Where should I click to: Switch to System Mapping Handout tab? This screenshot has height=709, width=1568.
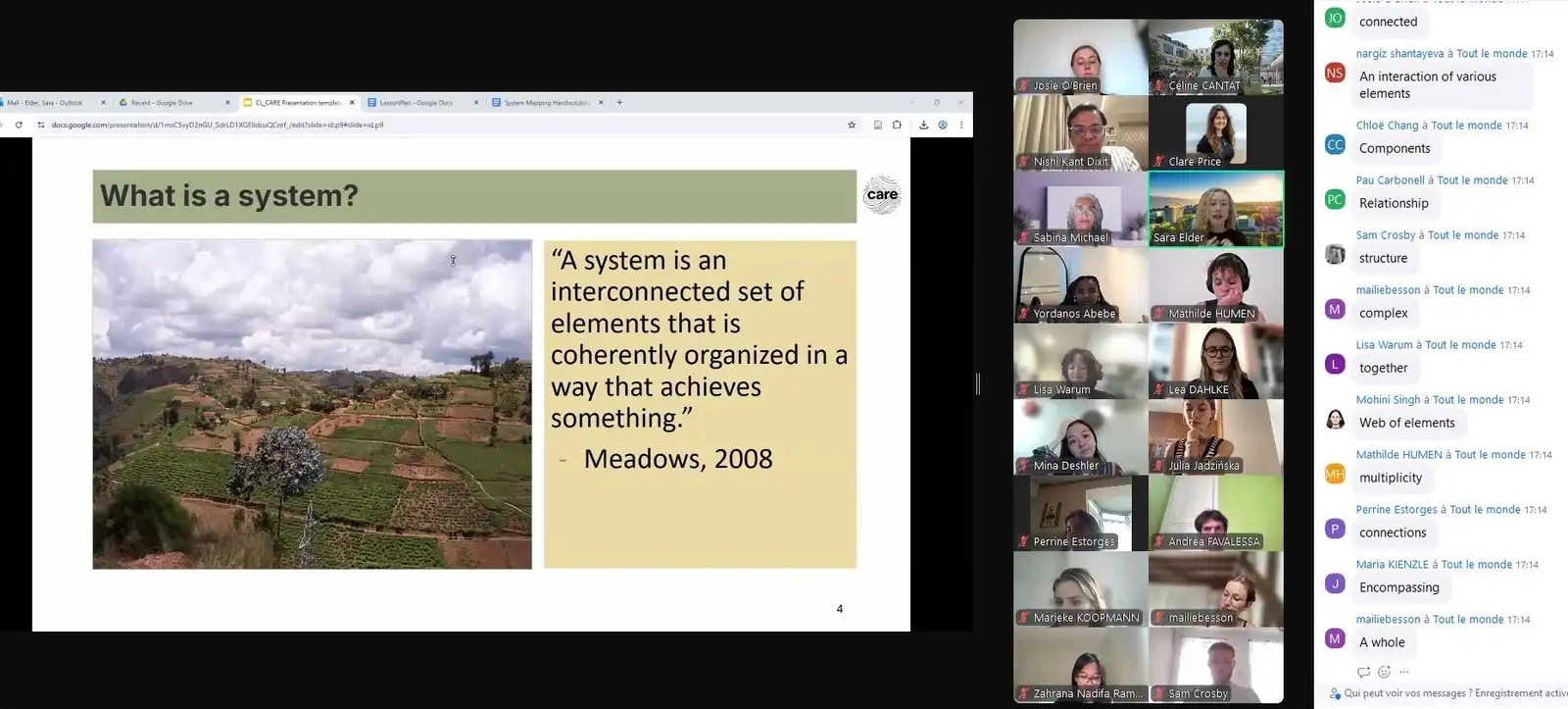pos(545,102)
